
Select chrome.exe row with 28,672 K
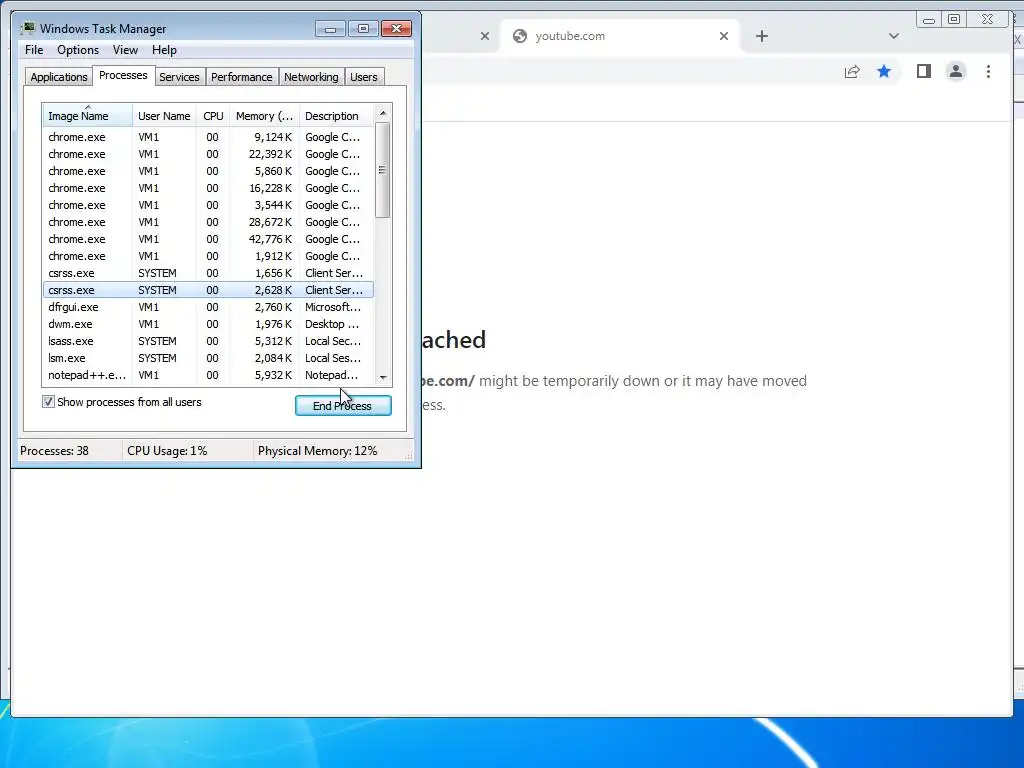[x=208, y=222]
